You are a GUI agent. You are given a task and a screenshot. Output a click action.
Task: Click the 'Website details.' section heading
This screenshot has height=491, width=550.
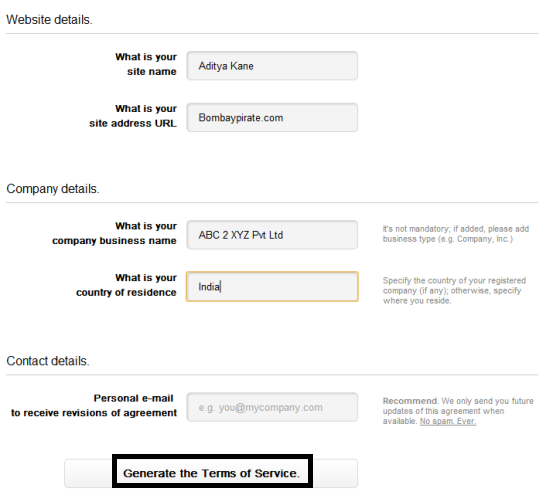[x=49, y=20]
